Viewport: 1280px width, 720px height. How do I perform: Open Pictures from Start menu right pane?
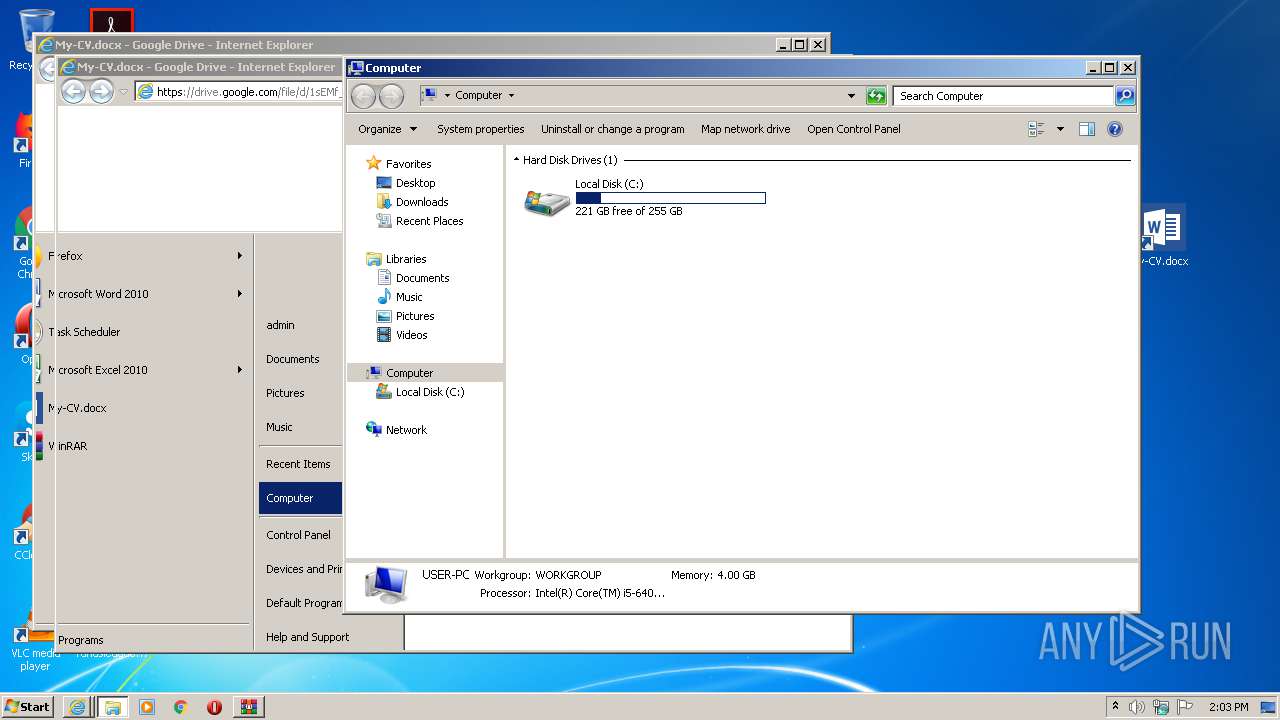[285, 393]
